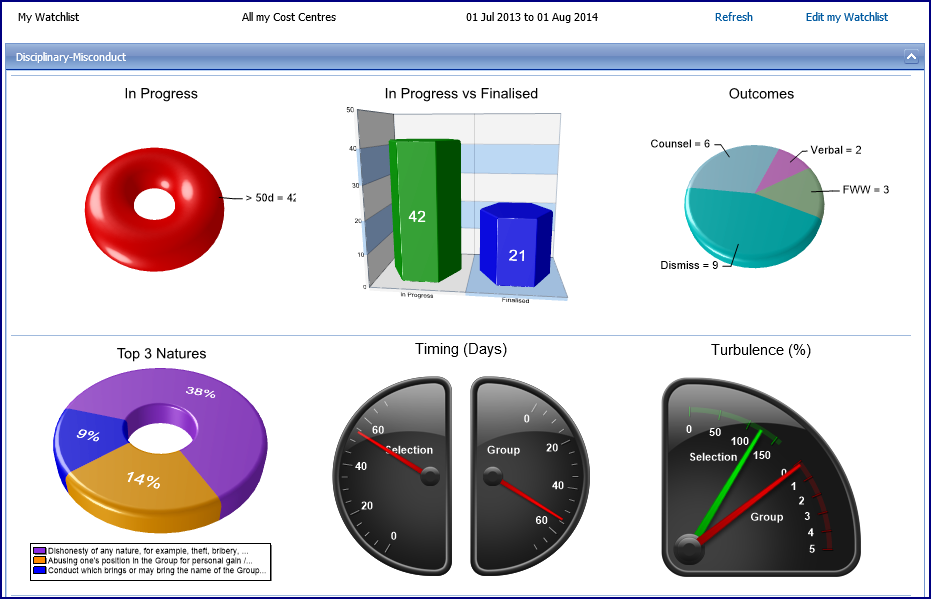Viewport: 931px width, 599px height.
Task: Click the Timing (Days) title
Action: pos(461,349)
